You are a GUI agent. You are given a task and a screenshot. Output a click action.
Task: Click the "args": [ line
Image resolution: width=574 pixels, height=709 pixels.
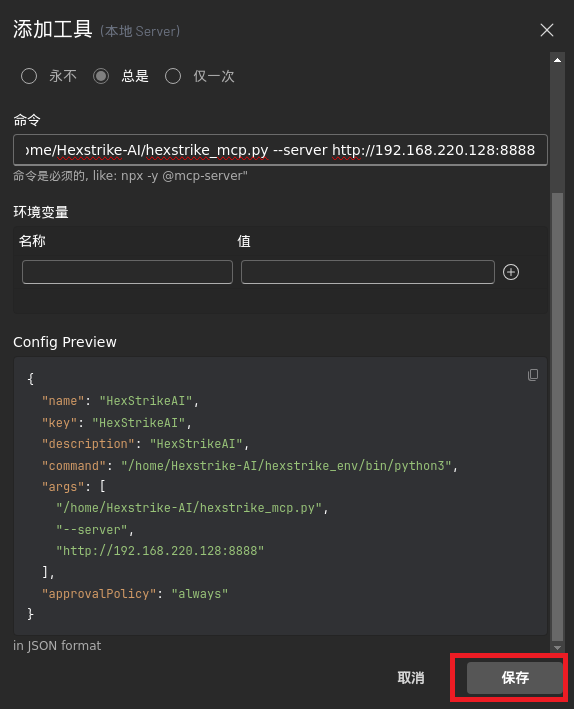(74, 487)
